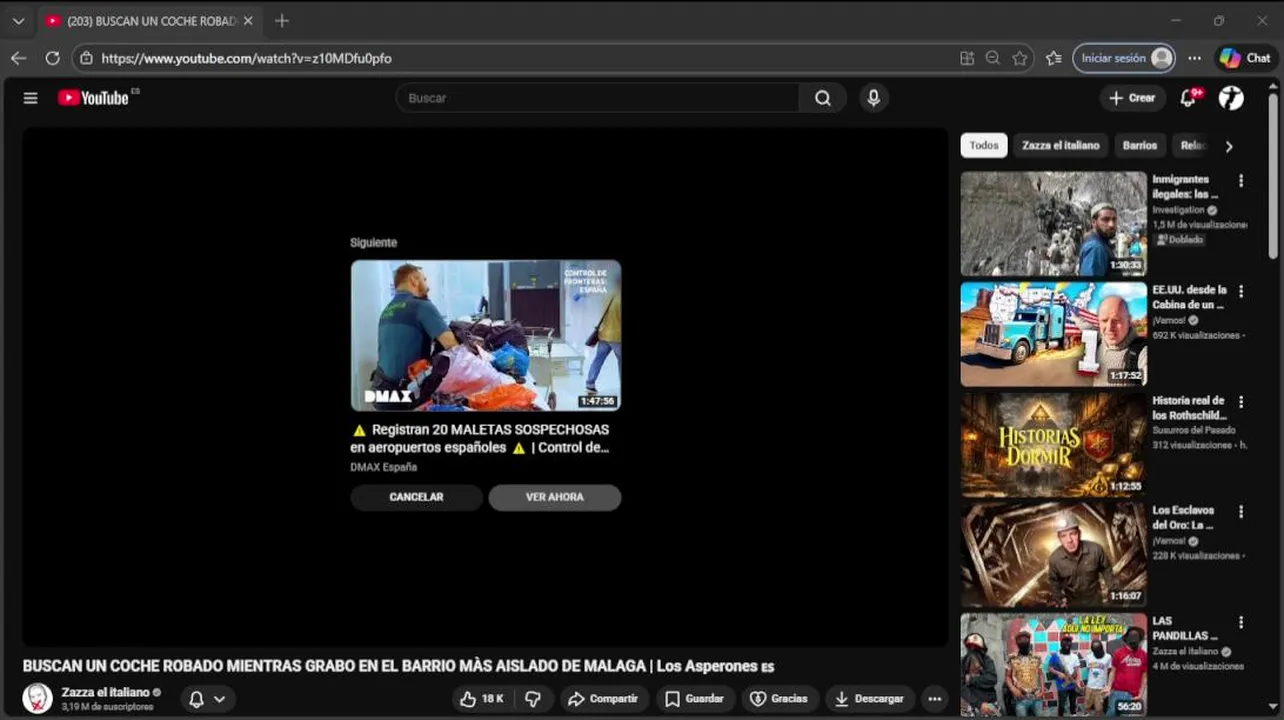Open options for the LAS PANDILLAS video

(1241, 622)
